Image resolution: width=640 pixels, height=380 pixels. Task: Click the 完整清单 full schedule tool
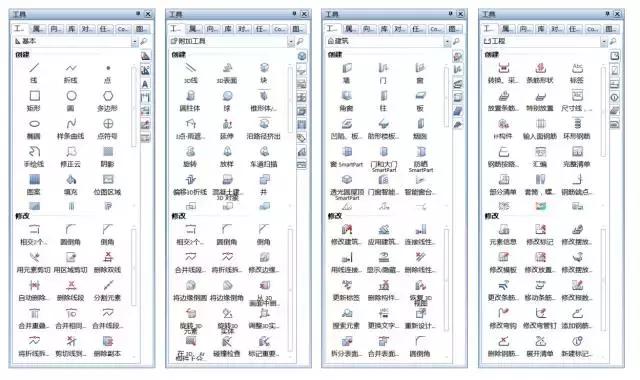pos(577,157)
